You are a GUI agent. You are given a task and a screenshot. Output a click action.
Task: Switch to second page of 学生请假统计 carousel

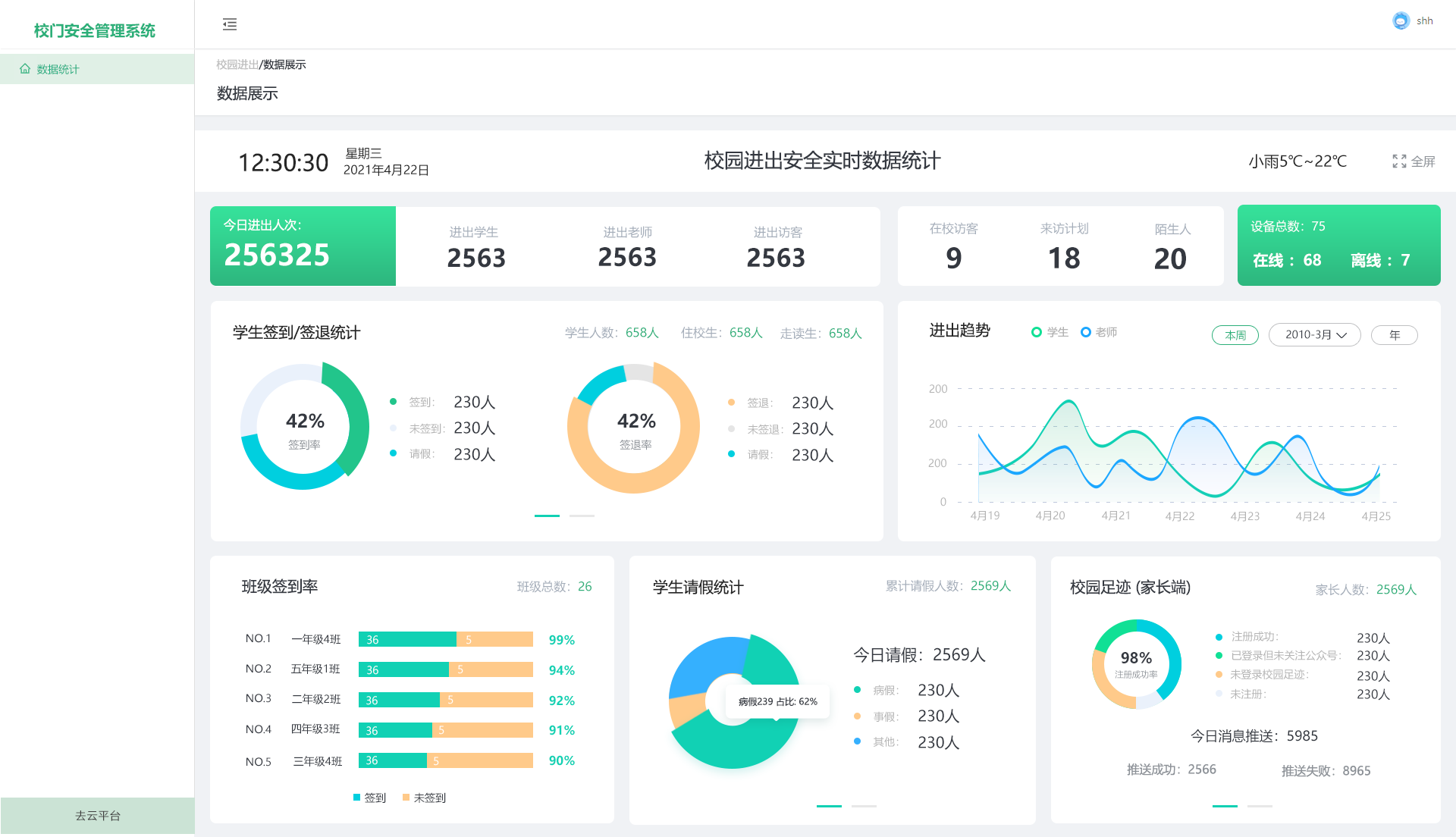tap(864, 806)
